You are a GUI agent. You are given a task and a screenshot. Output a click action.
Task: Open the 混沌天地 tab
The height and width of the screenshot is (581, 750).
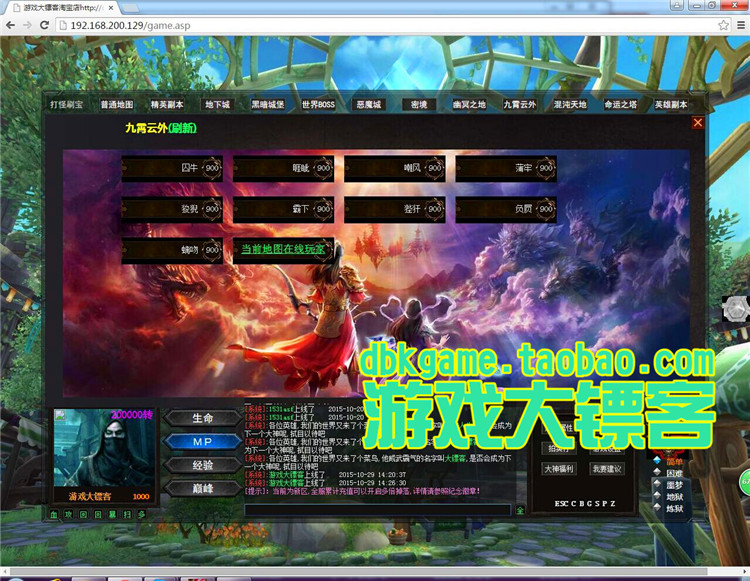coord(570,104)
